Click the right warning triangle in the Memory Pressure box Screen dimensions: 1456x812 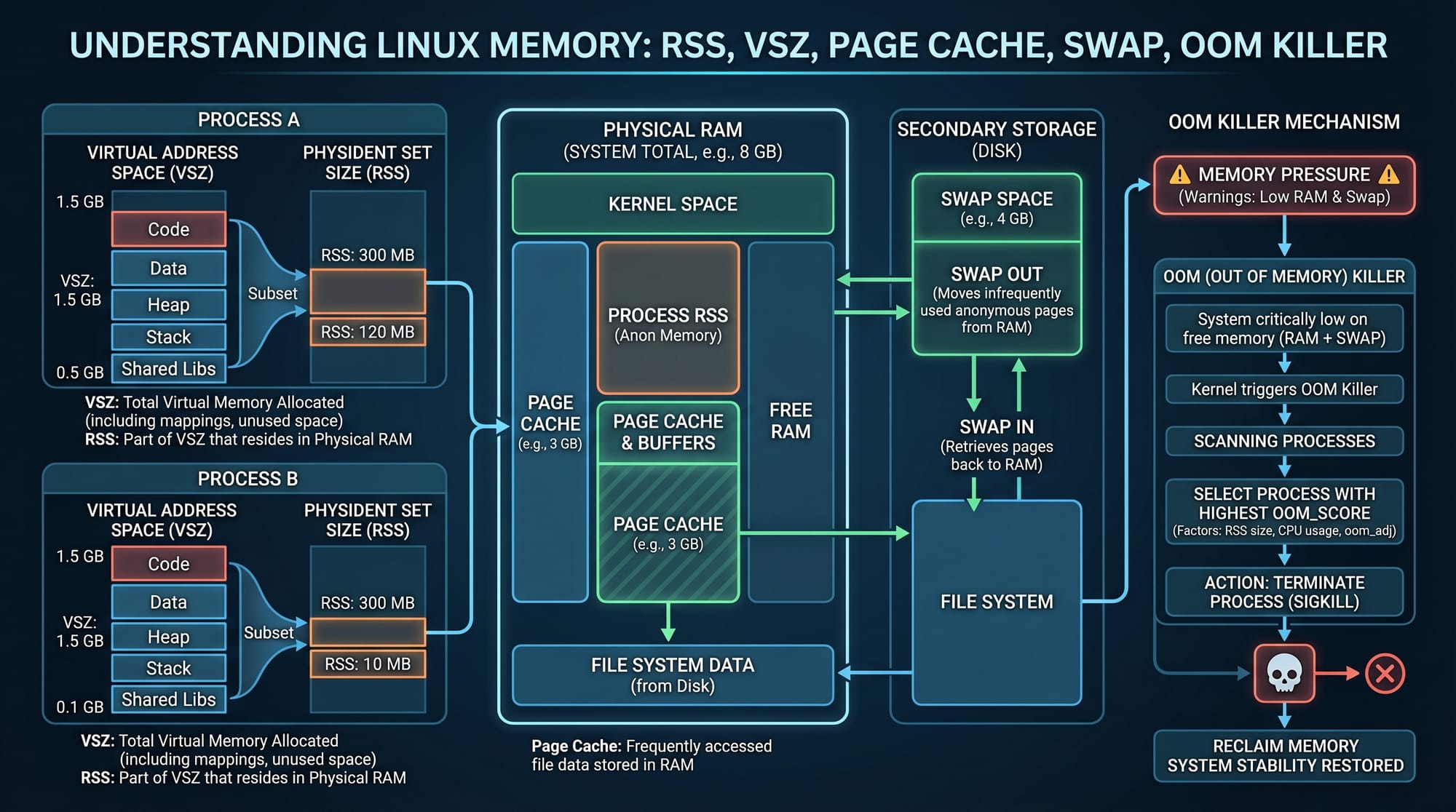click(1388, 175)
